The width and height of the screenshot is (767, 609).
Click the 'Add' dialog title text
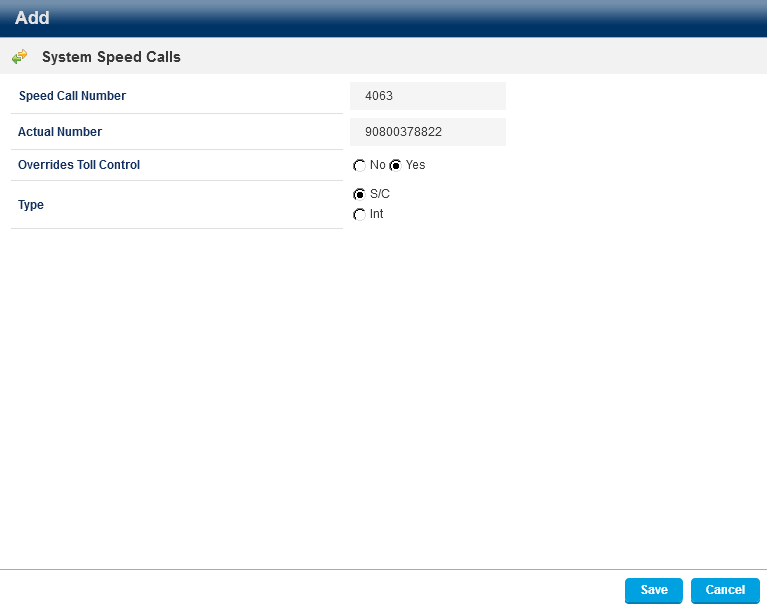pos(32,18)
